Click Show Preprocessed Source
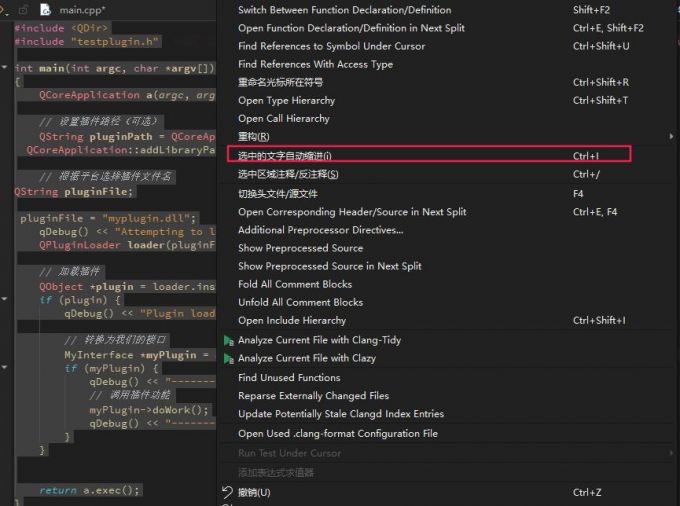This screenshot has width=680, height=506. [300, 248]
